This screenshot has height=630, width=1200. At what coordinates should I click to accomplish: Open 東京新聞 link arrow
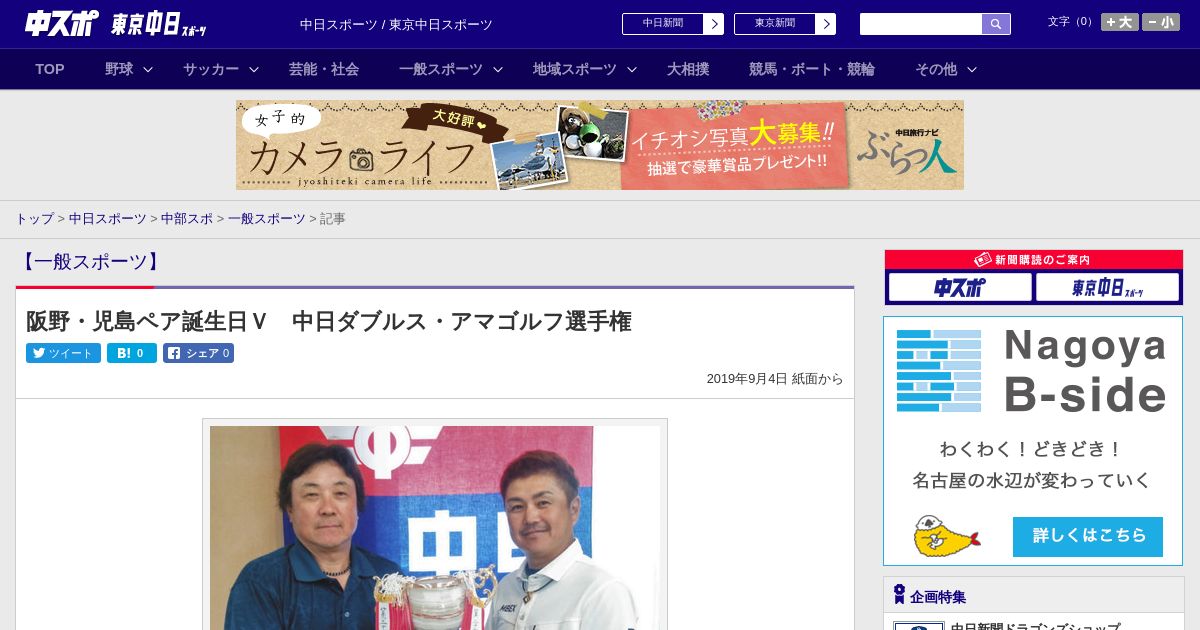point(825,24)
